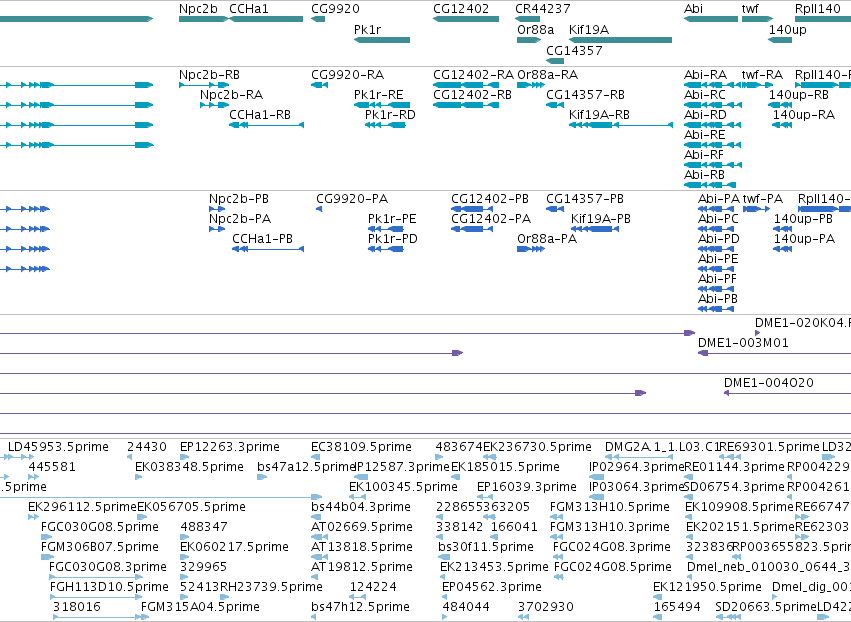Click the CG9920-PA protein label
This screenshot has height=622, width=851.
tap(352, 199)
